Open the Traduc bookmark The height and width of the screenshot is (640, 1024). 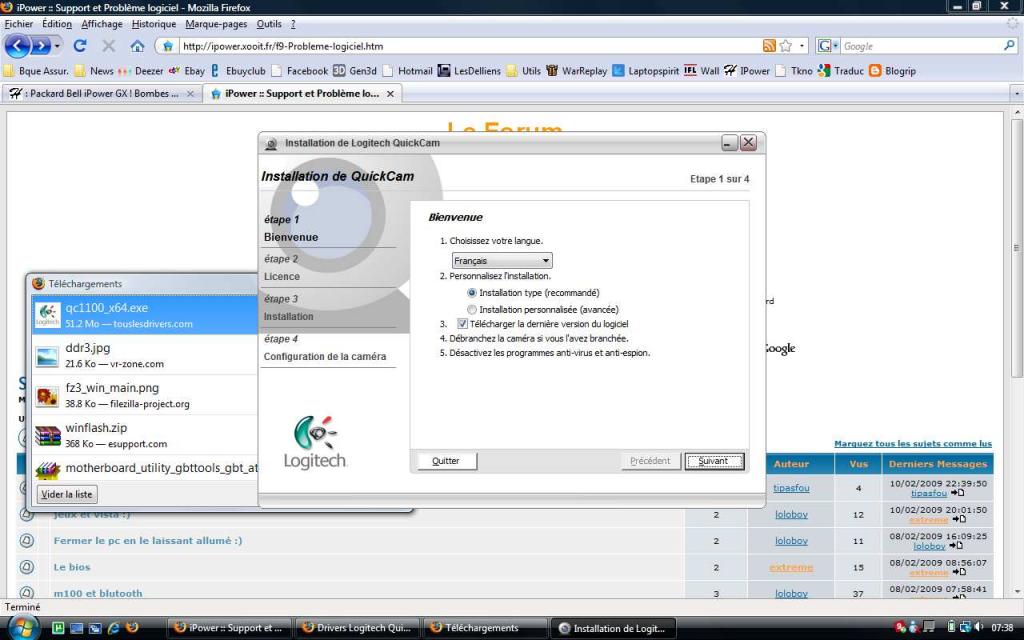841,71
